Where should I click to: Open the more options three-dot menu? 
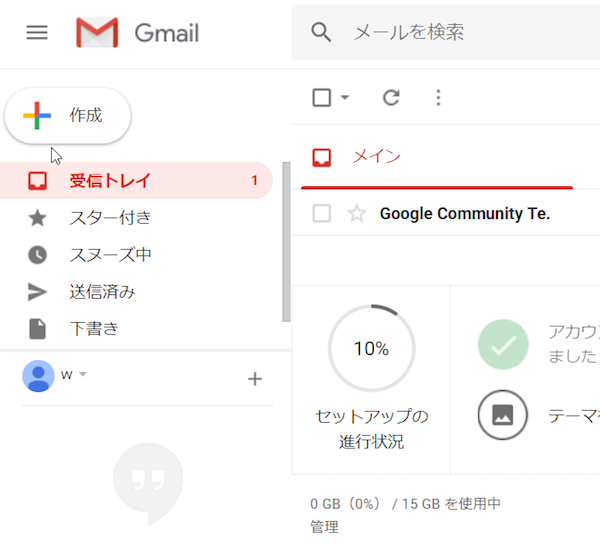(x=439, y=98)
